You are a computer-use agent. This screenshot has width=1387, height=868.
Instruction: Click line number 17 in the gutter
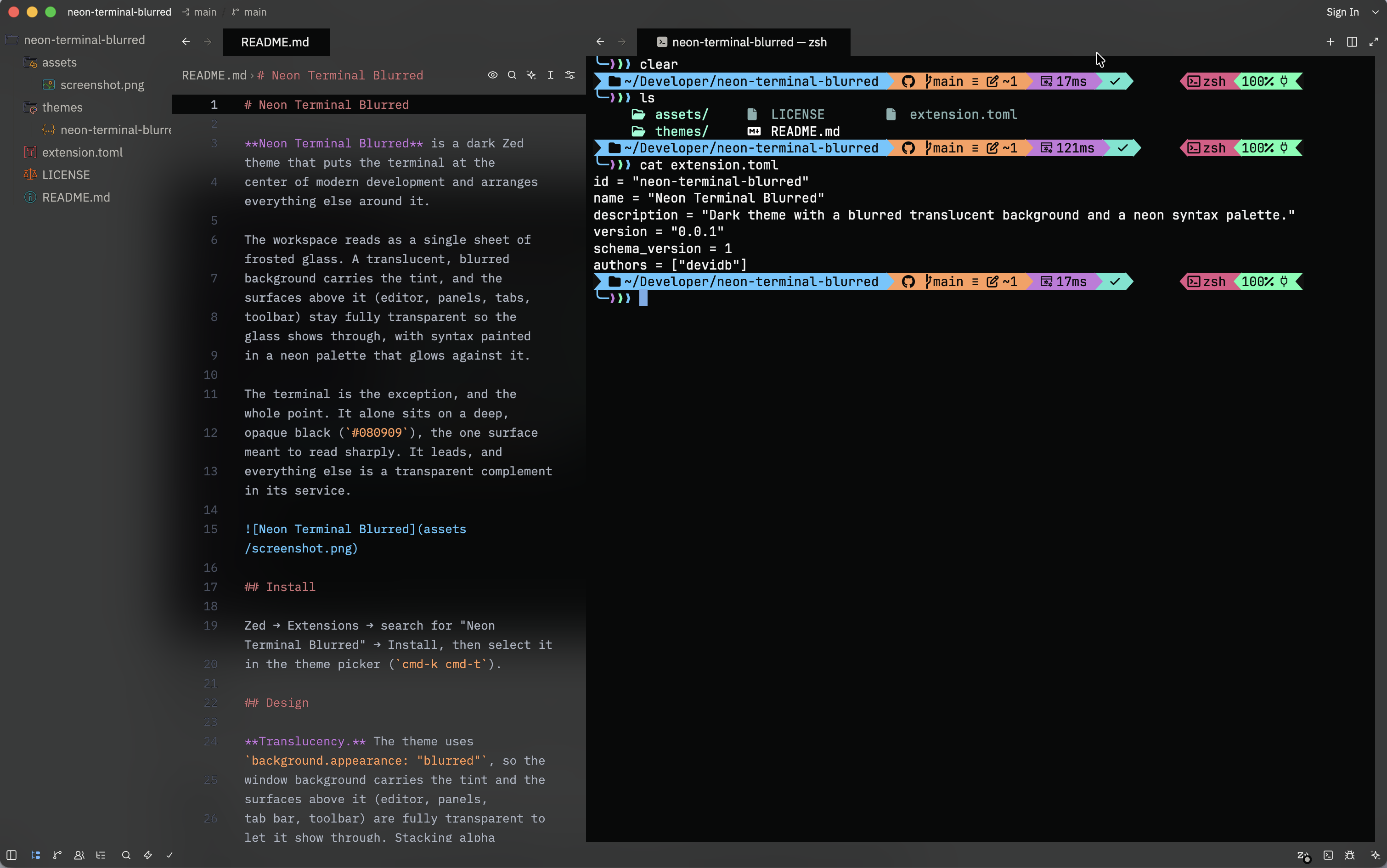coord(210,587)
